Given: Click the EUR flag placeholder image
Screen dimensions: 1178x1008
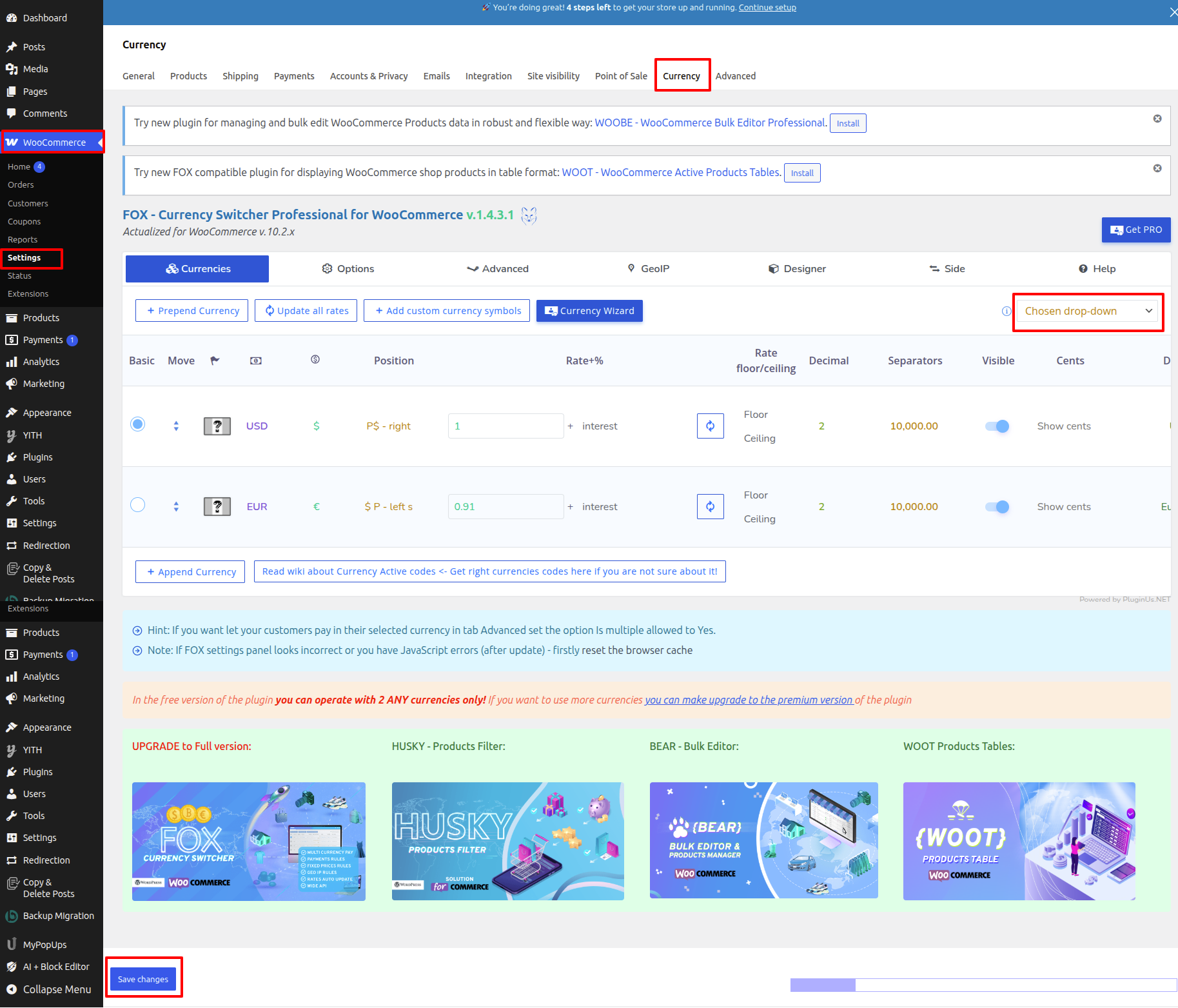Looking at the screenshot, I should [217, 506].
